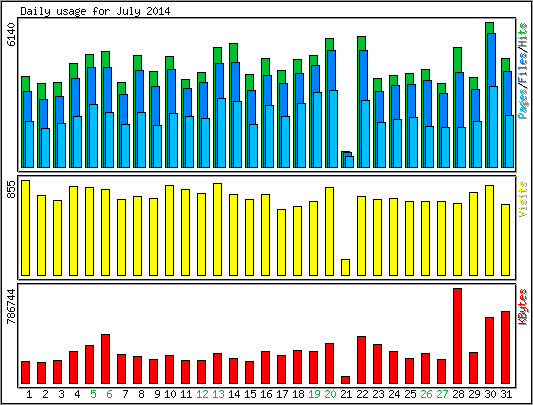Click day label 28 on the axis
This screenshot has width=533, height=405.
(x=458, y=394)
